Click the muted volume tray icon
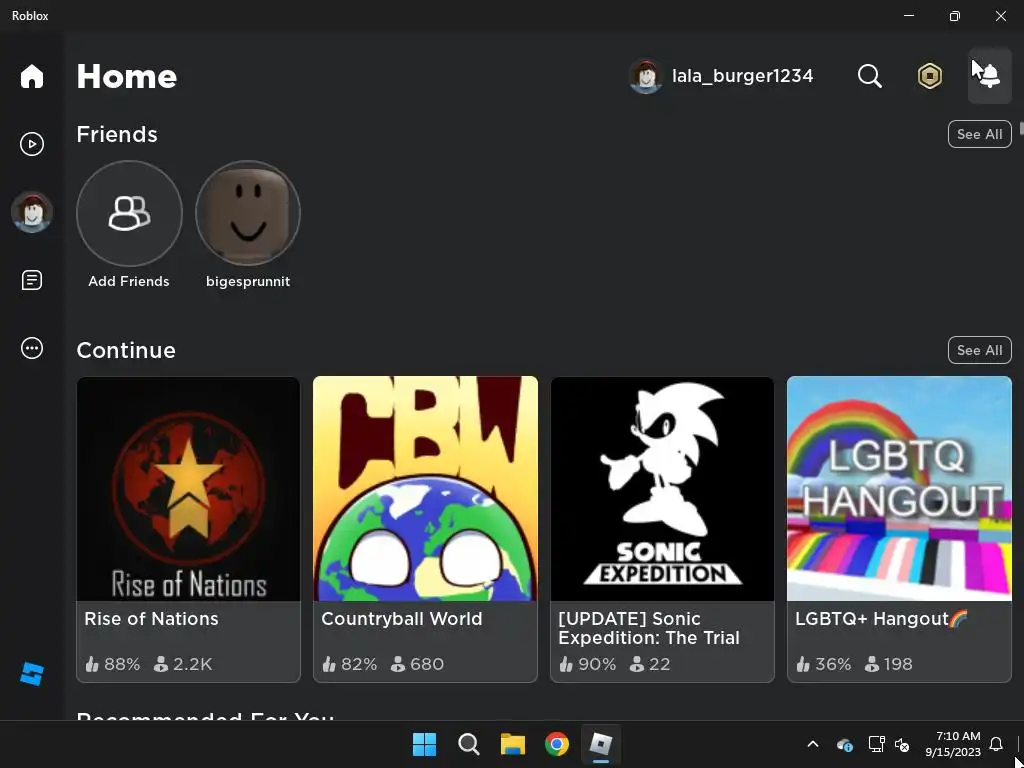The height and width of the screenshot is (768, 1024). pos(902,744)
